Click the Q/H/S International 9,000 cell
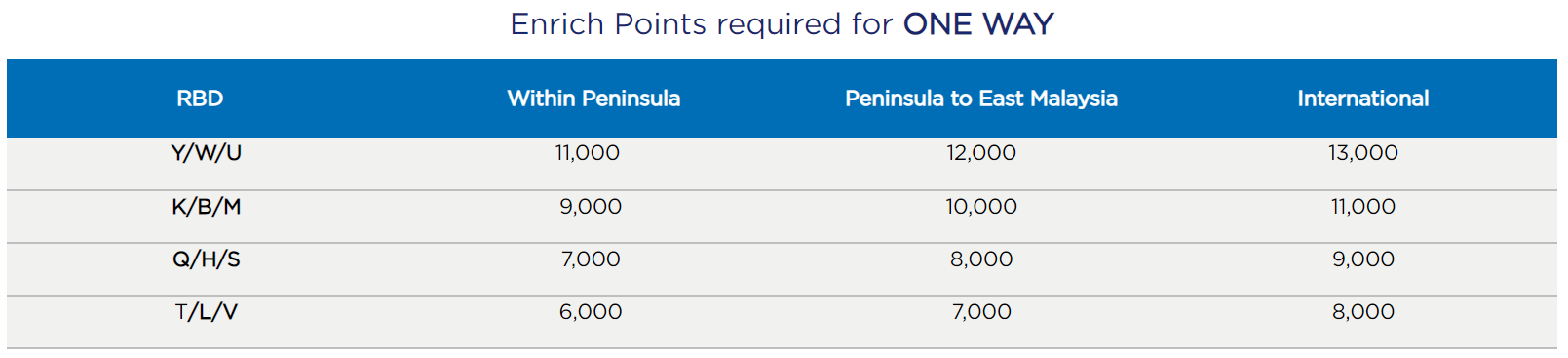Screen dimensions: 1568x358 coord(1362,259)
